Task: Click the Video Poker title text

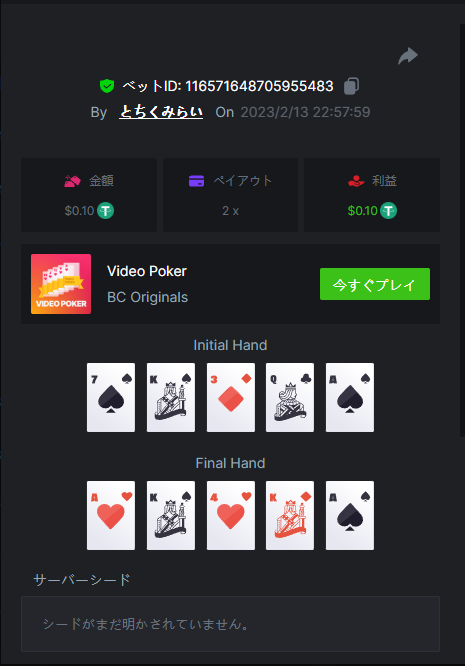Action: pyautogui.click(x=147, y=271)
